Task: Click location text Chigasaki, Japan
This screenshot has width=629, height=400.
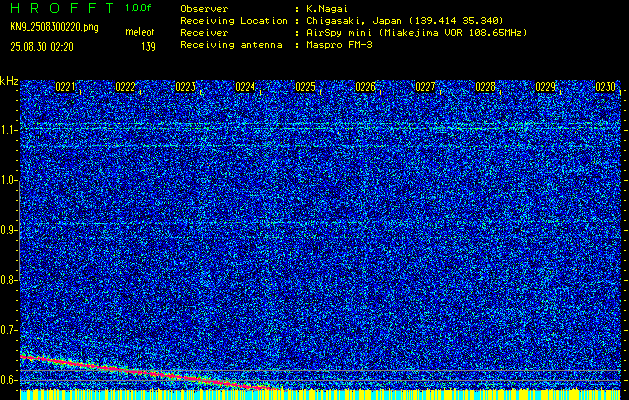Action: [353, 21]
